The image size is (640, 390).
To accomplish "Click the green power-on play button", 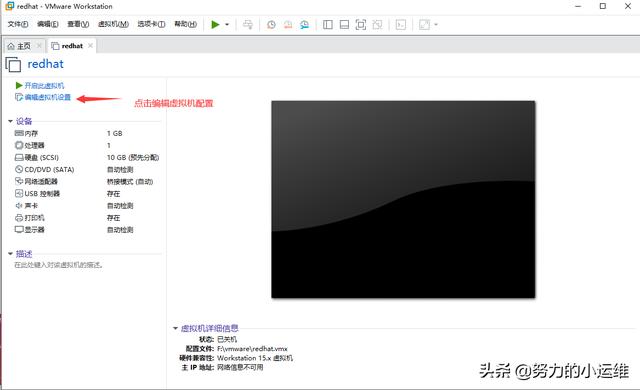I will click(215, 24).
